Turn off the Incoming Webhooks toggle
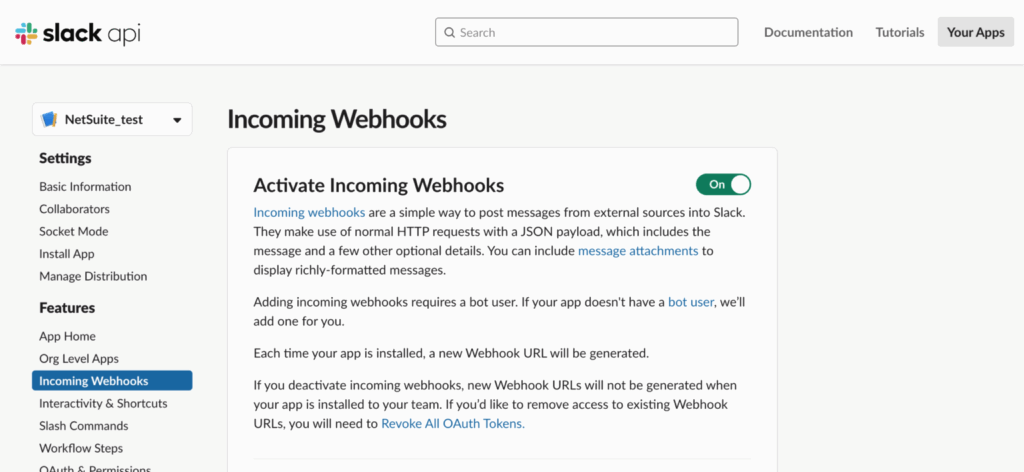 click(x=724, y=185)
